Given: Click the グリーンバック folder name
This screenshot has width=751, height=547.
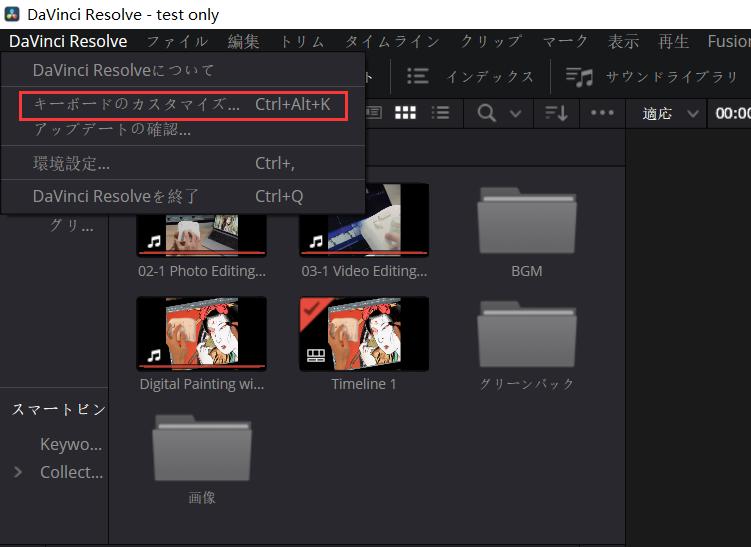Looking at the screenshot, I should coord(527,384).
